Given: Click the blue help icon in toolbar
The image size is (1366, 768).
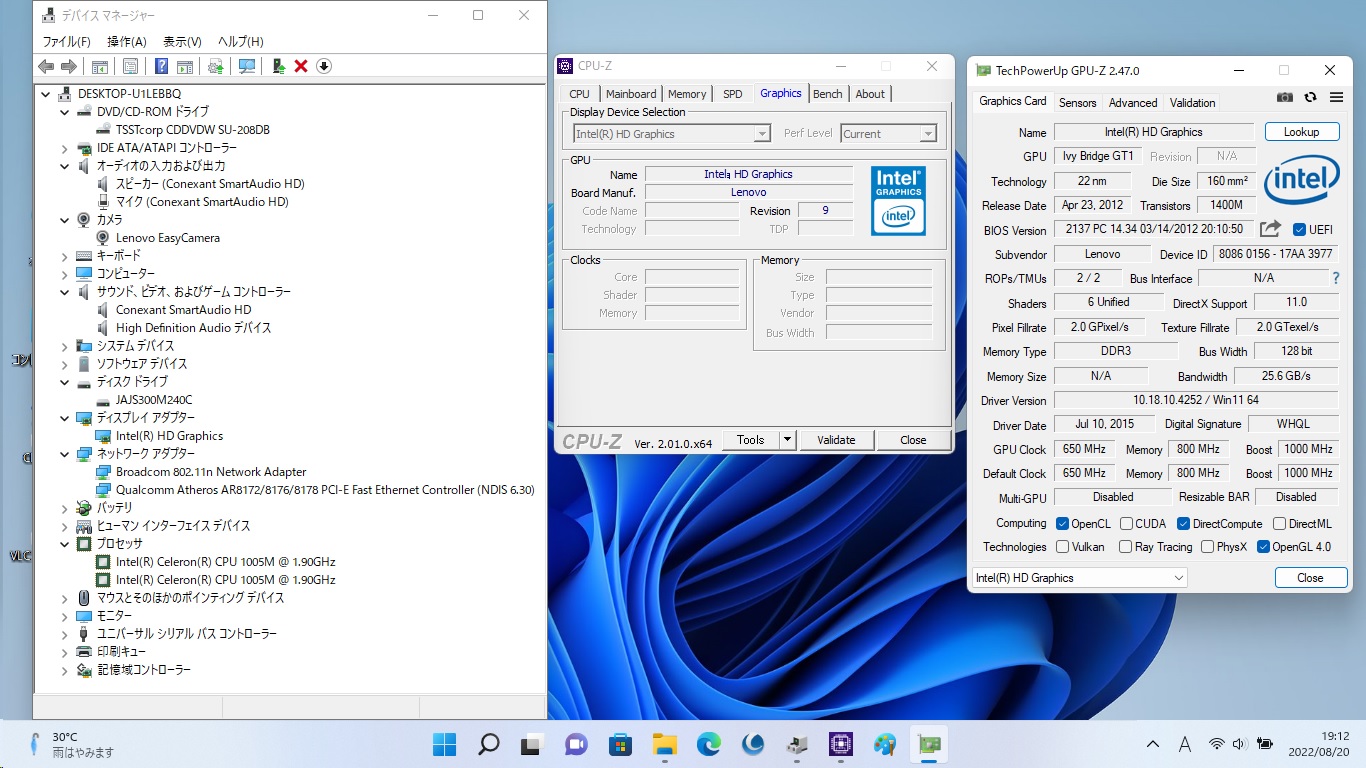Looking at the screenshot, I should [x=160, y=66].
